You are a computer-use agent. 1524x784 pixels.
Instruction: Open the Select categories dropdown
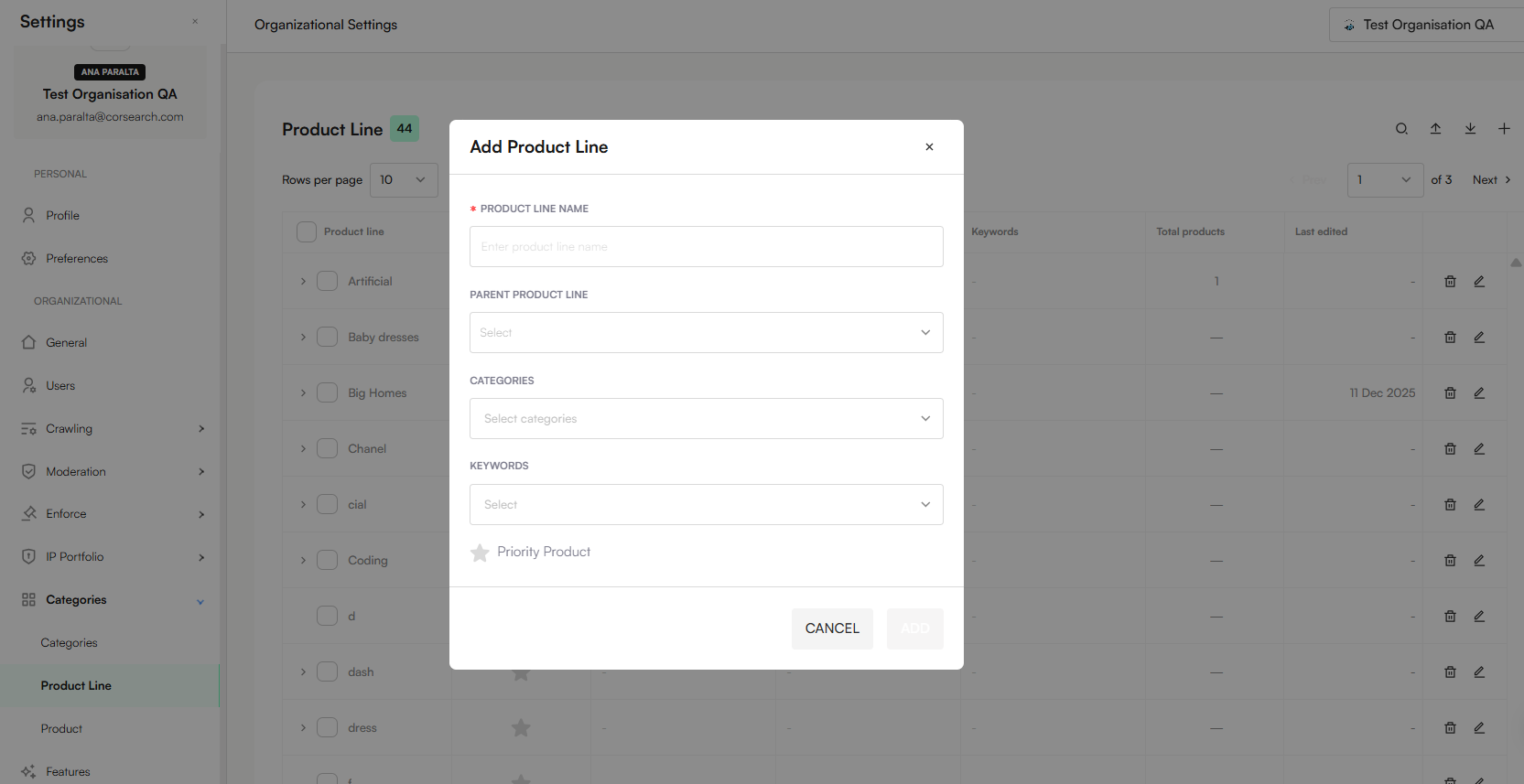point(706,419)
